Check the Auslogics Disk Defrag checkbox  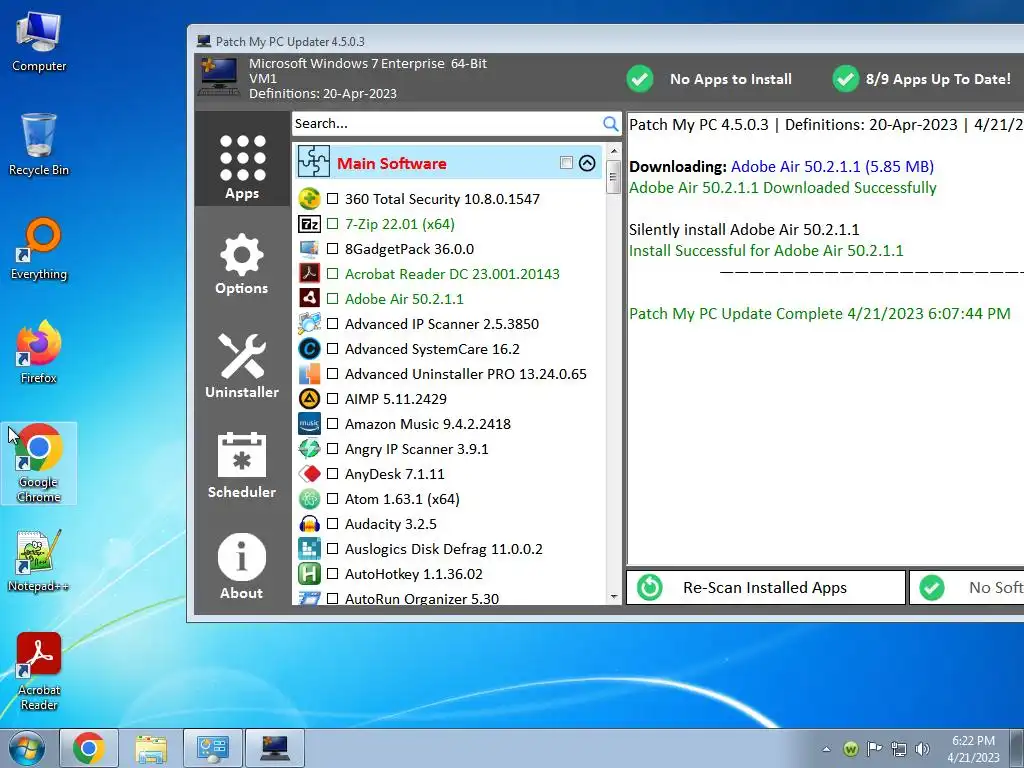332,549
